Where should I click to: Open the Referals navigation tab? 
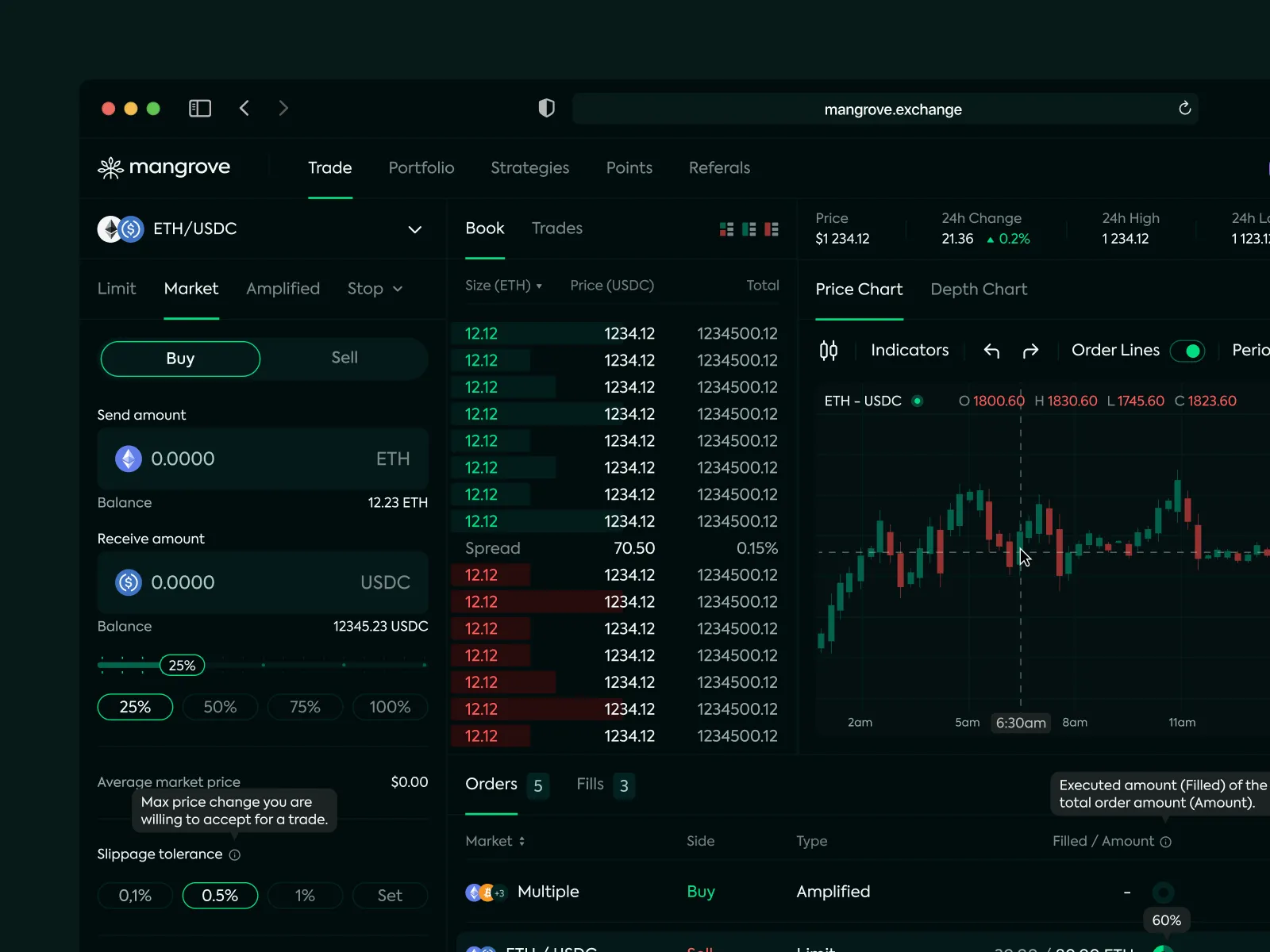click(719, 167)
